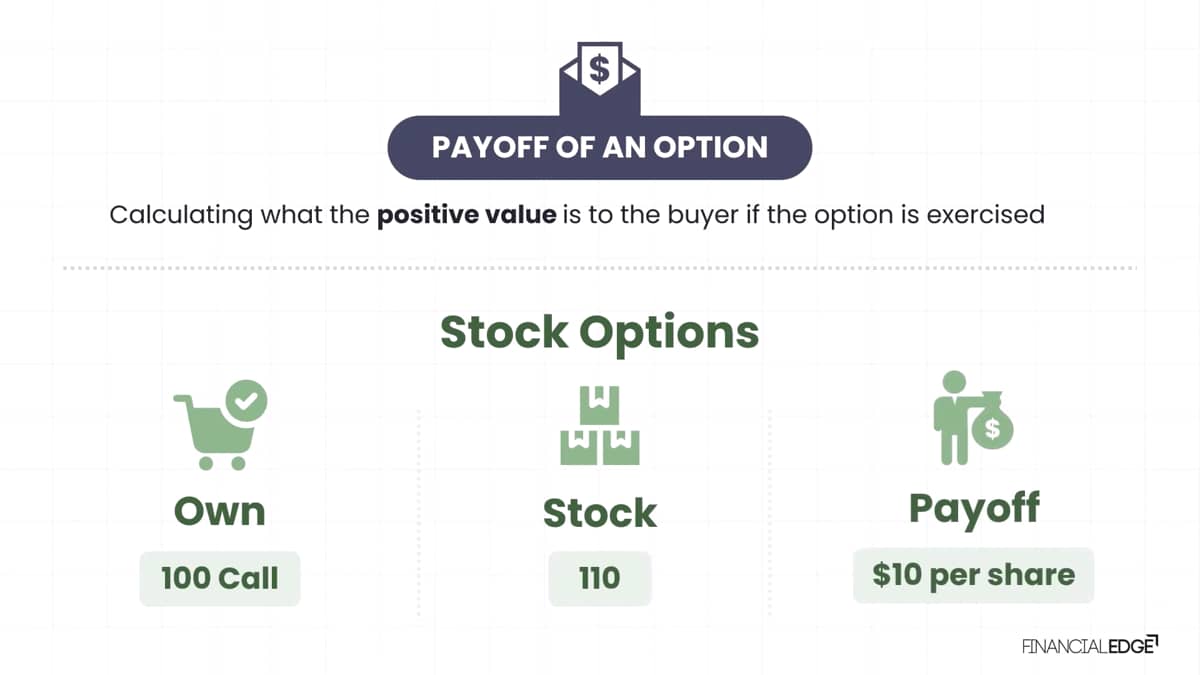1200x675 pixels.
Task: Click the subtitle sentence about the buyer
Action: tap(577, 215)
